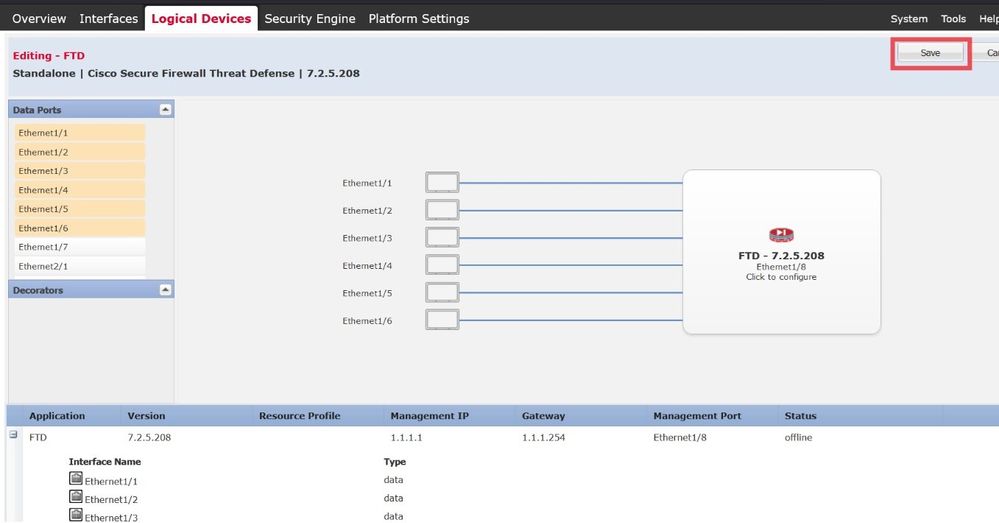Select Ethernet1/2 in Data Ports list

80,152
